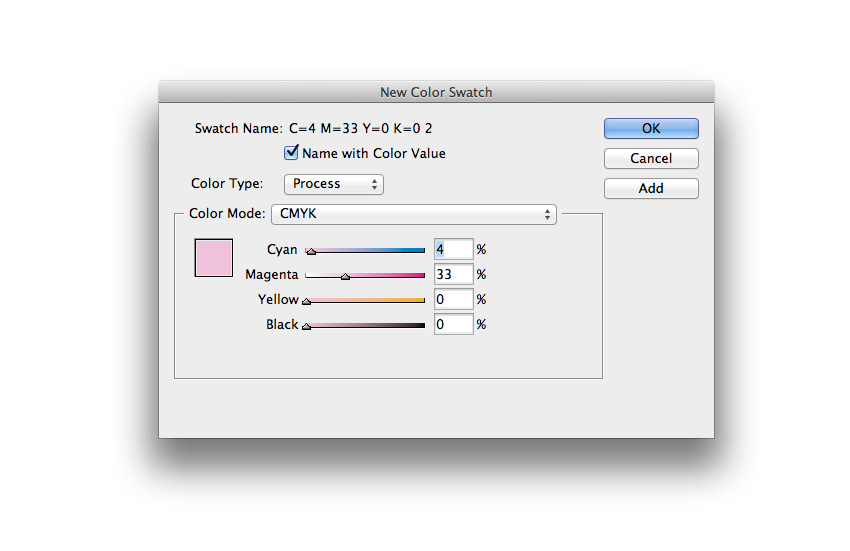Click the Magenta slider triangle handle
The height and width of the screenshot is (551, 850).
(x=345, y=277)
